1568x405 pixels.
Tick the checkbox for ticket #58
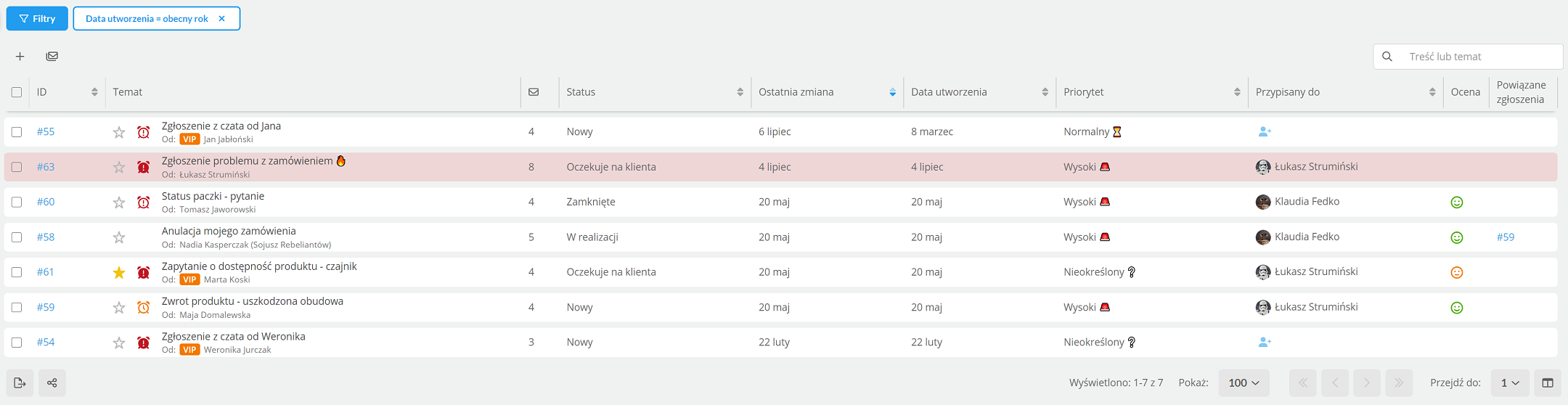(x=17, y=237)
